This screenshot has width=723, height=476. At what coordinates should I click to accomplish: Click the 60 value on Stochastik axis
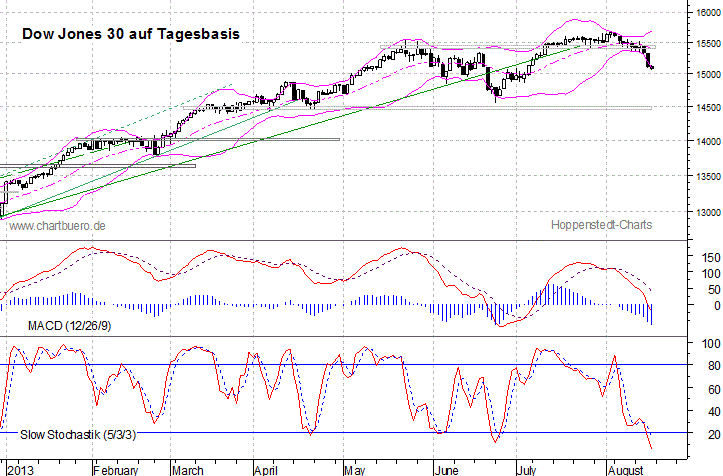[x=714, y=389]
